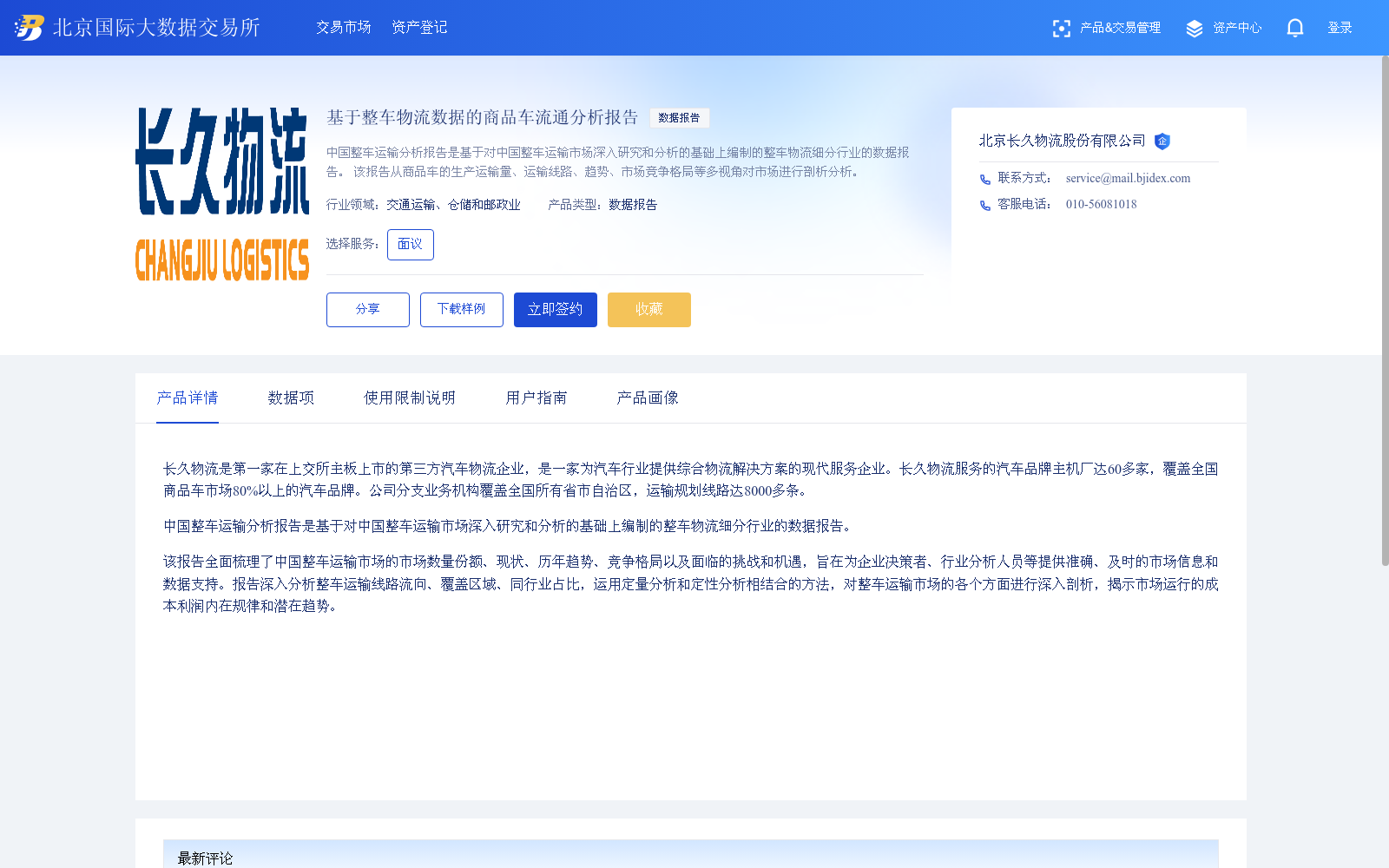Click the page vertical scrollbar

pyautogui.click(x=1386, y=311)
